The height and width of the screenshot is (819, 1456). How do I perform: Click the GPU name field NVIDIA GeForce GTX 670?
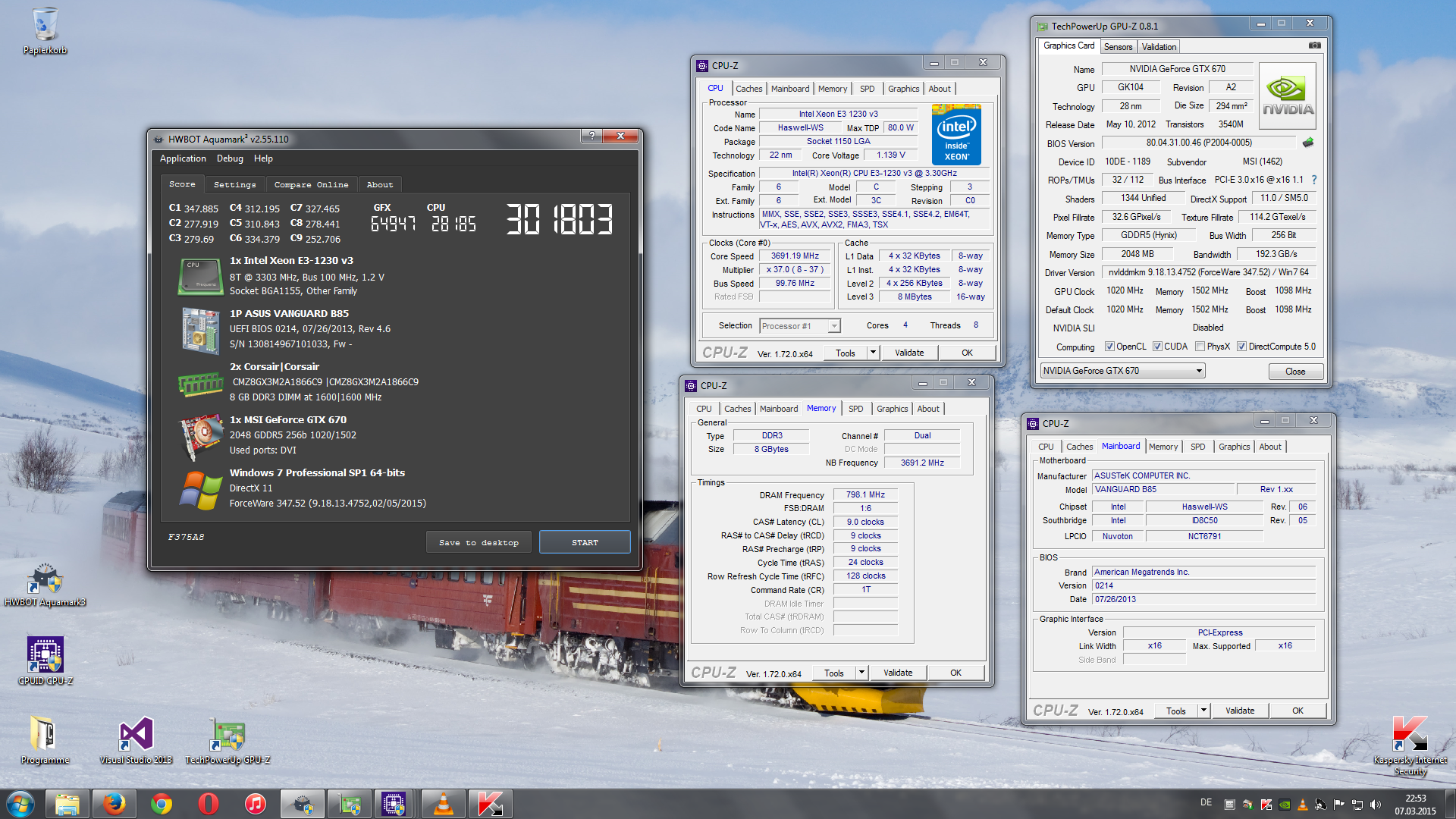1177,69
